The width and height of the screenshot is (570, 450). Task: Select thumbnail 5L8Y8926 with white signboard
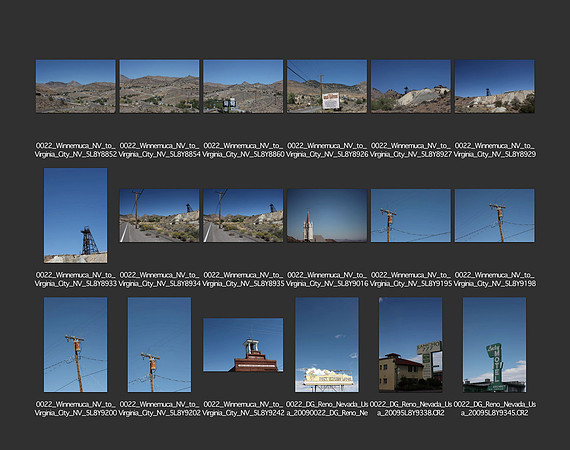click(x=327, y=86)
